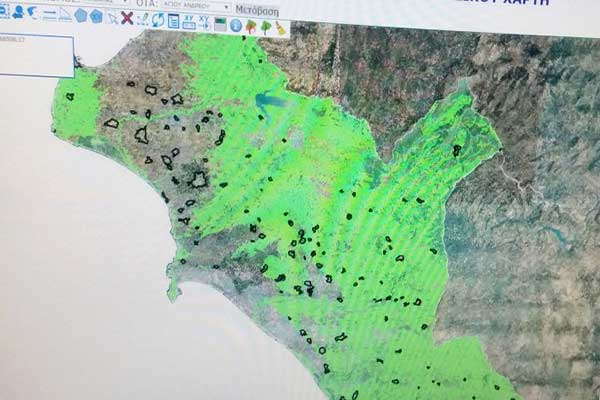The height and width of the screenshot is (400, 600).
Task: Choose the first blue polygon drawing tool
Action: (79, 15)
